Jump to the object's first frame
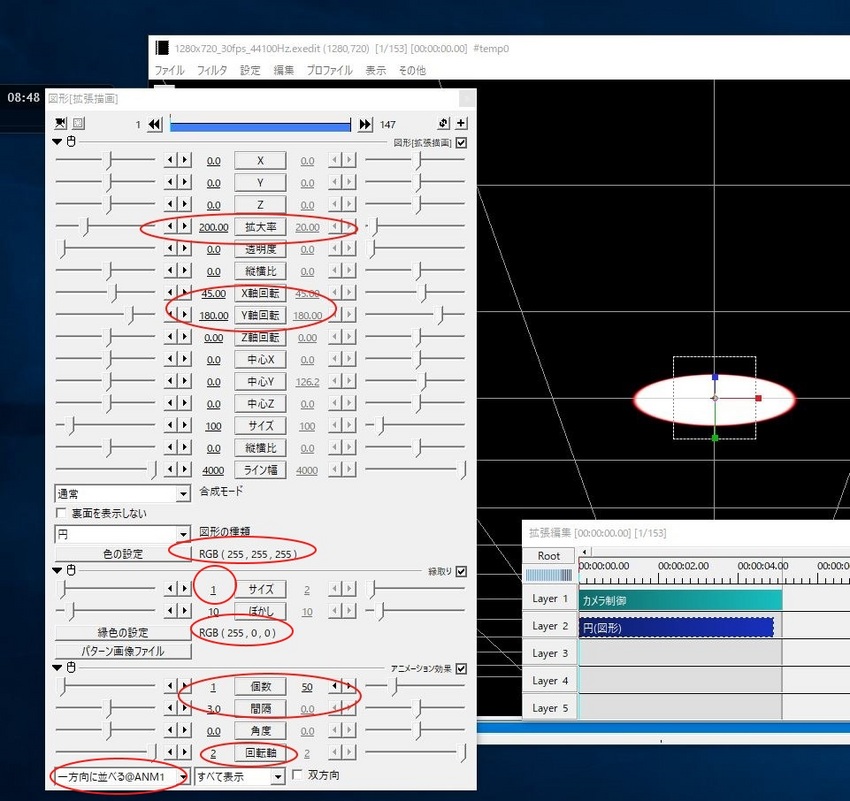 pyautogui.click(x=154, y=124)
